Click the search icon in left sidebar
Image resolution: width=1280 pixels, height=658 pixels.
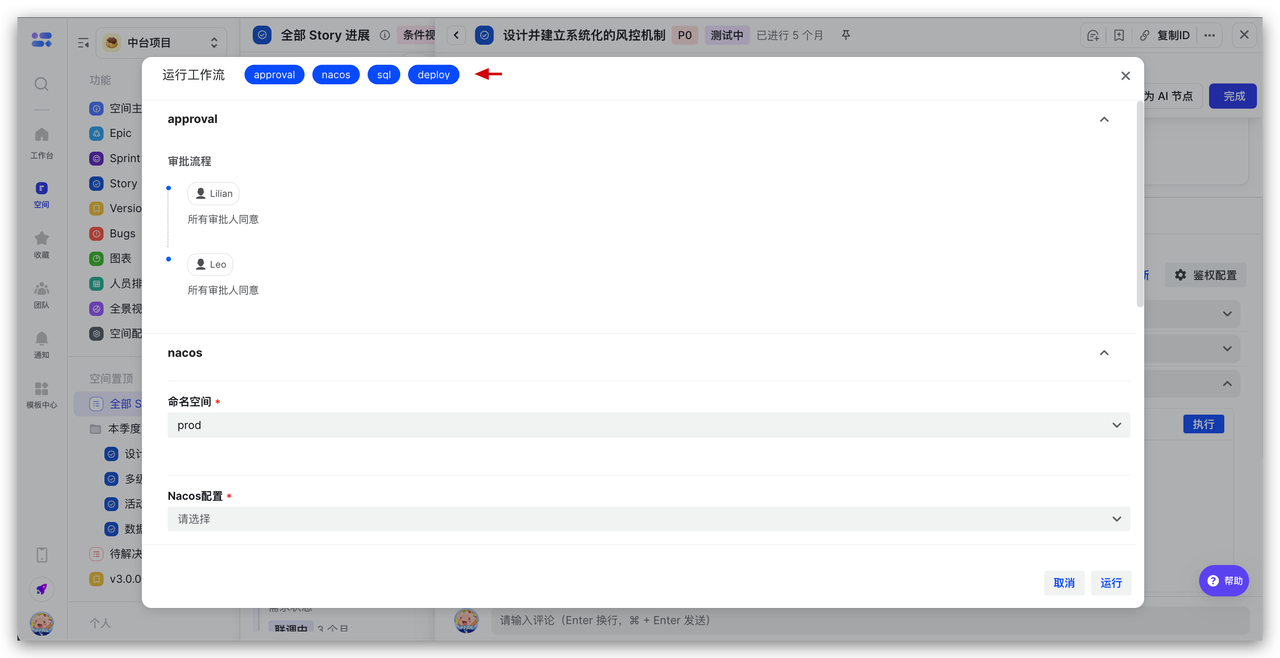pos(41,84)
